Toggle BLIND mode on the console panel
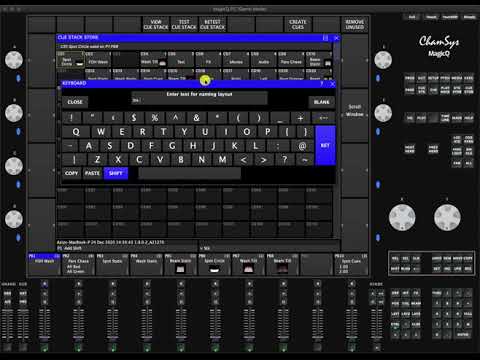The image size is (480, 360). click(x=405, y=269)
